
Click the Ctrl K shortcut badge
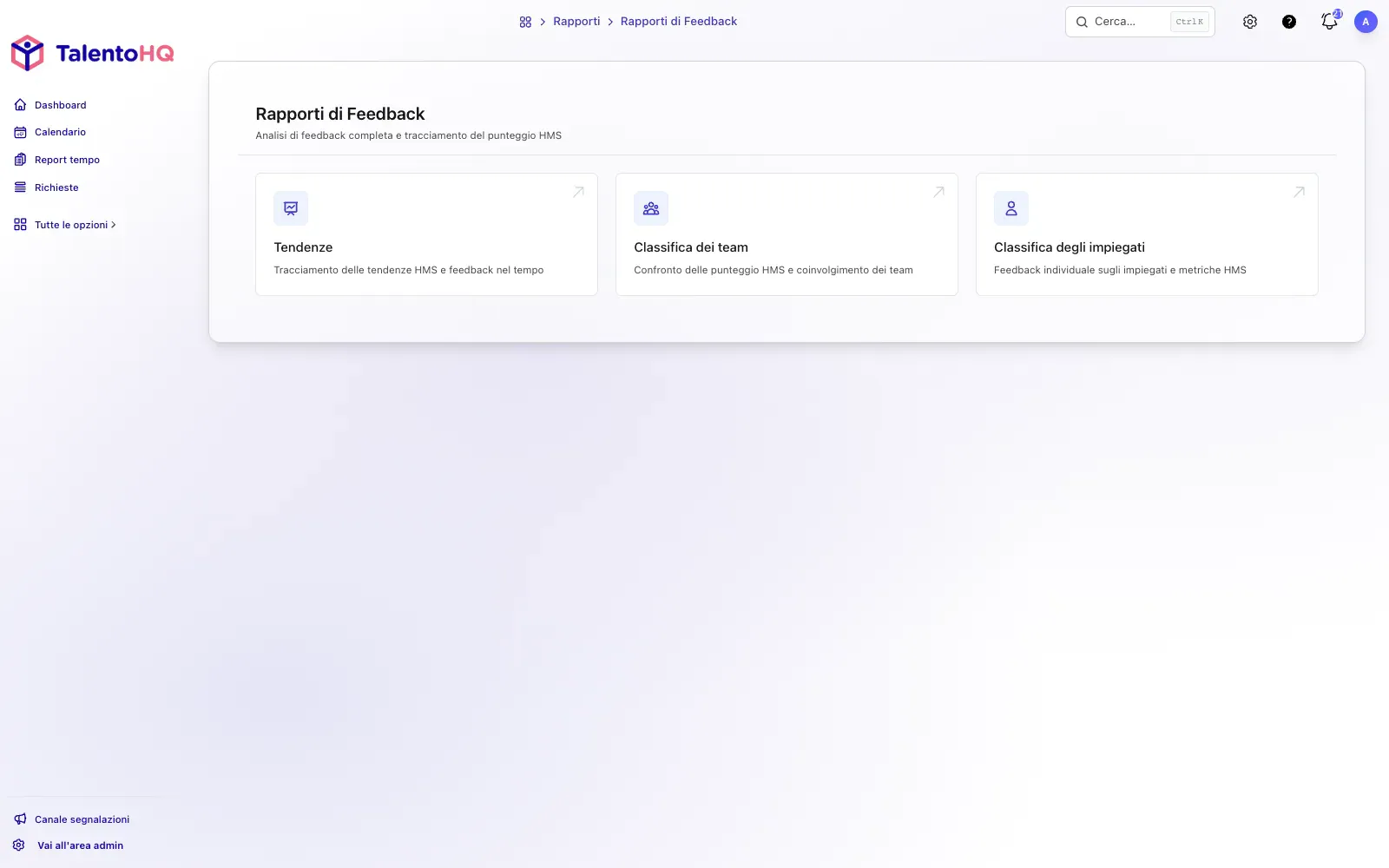(x=1189, y=22)
